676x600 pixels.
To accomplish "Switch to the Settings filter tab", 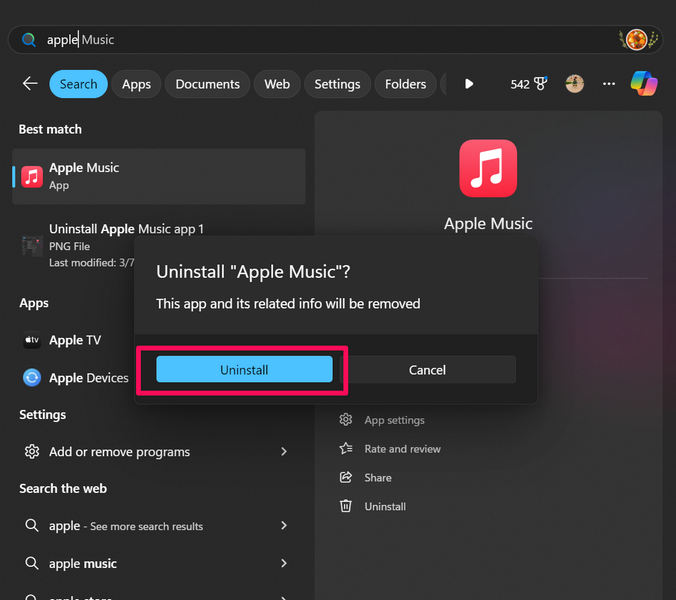I will click(337, 84).
